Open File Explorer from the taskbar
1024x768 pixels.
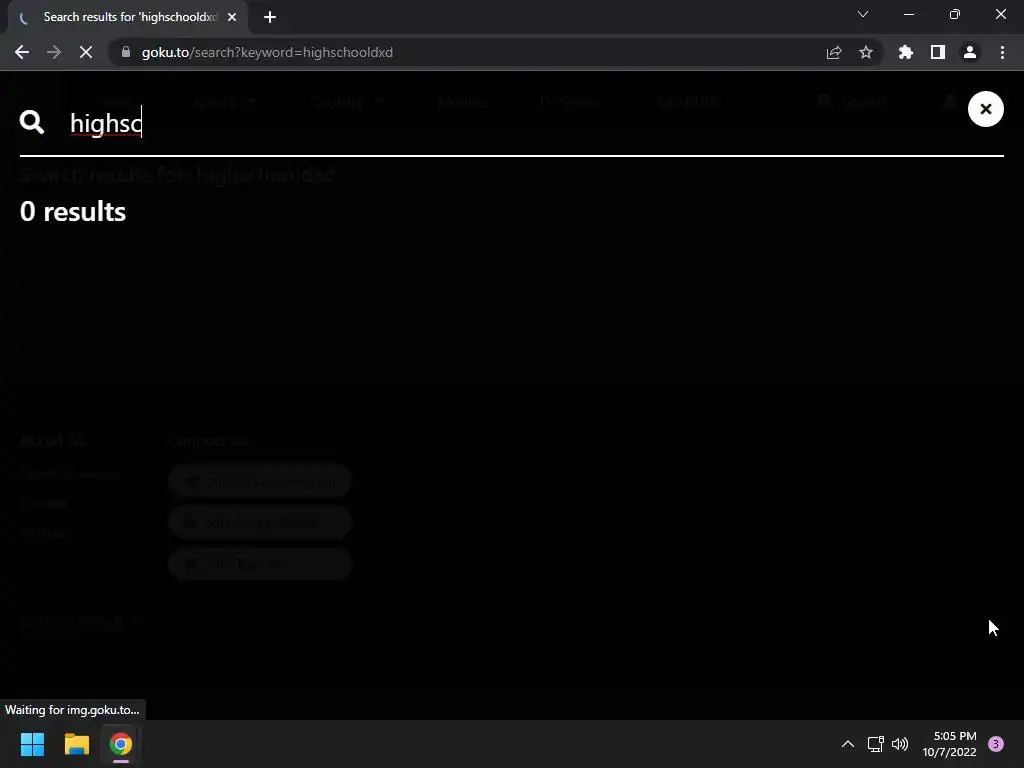76,744
